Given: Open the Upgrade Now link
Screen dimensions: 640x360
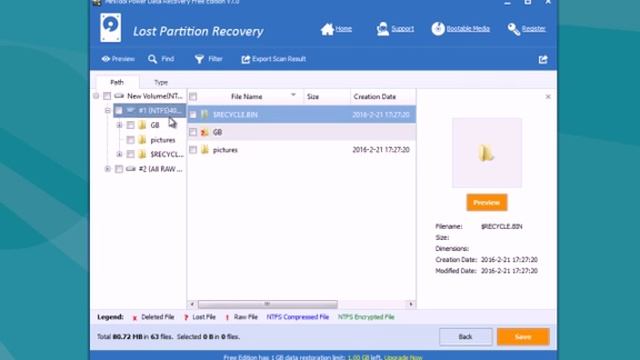Looking at the screenshot, I should [403, 357].
